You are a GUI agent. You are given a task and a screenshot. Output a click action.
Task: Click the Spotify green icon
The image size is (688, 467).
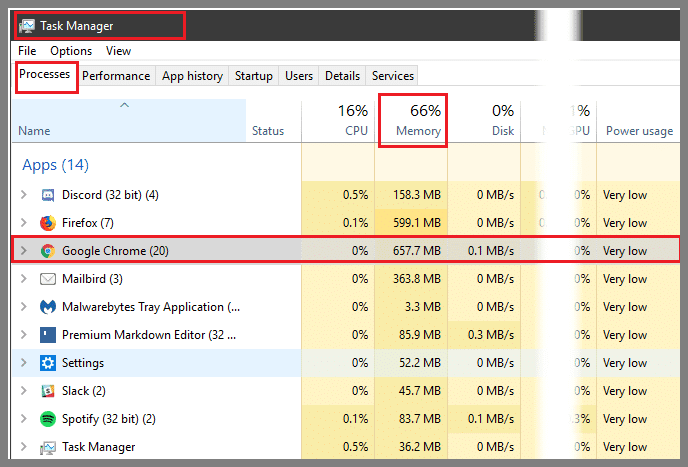click(47, 419)
